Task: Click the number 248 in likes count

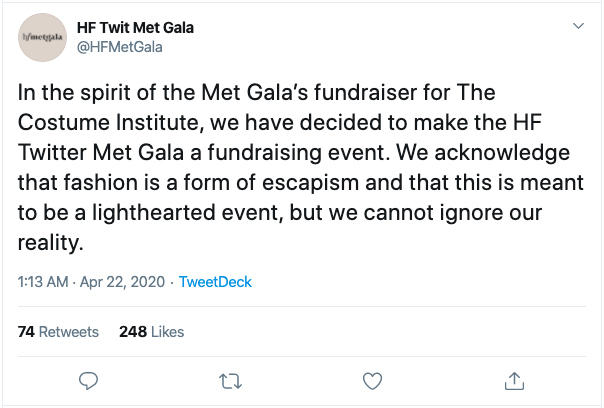Action: pos(132,332)
